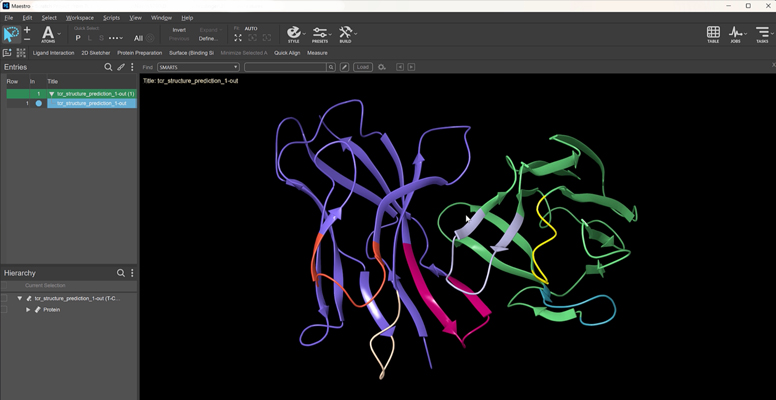The image size is (776, 400).
Task: Collapse the tcr_structure_prediction_1-out entry group
Action: tap(51, 94)
